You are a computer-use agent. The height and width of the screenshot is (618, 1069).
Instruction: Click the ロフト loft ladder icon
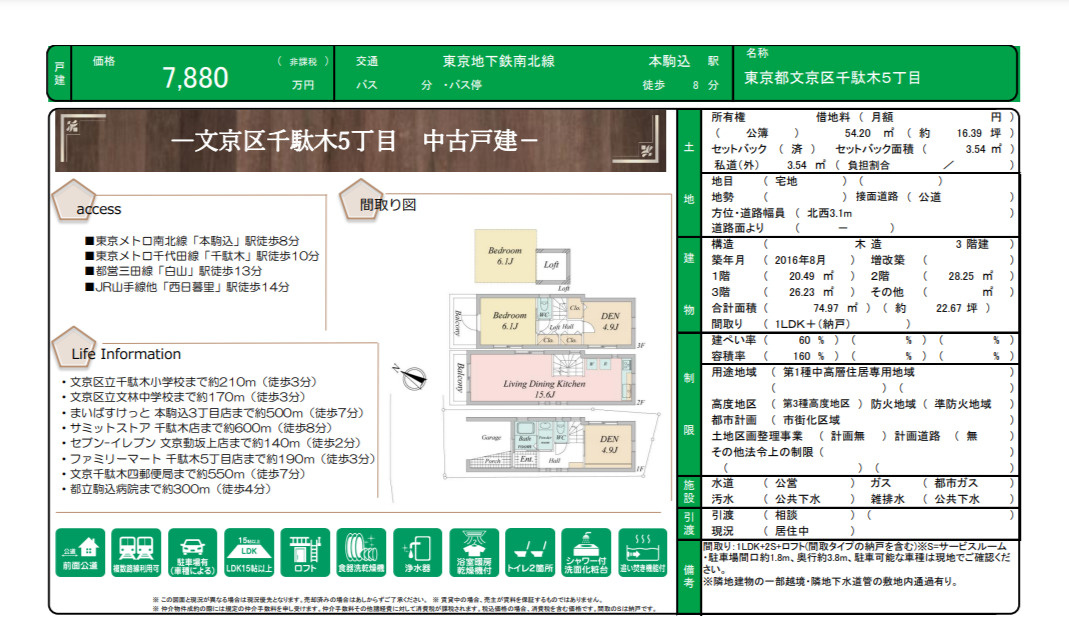tap(305, 553)
